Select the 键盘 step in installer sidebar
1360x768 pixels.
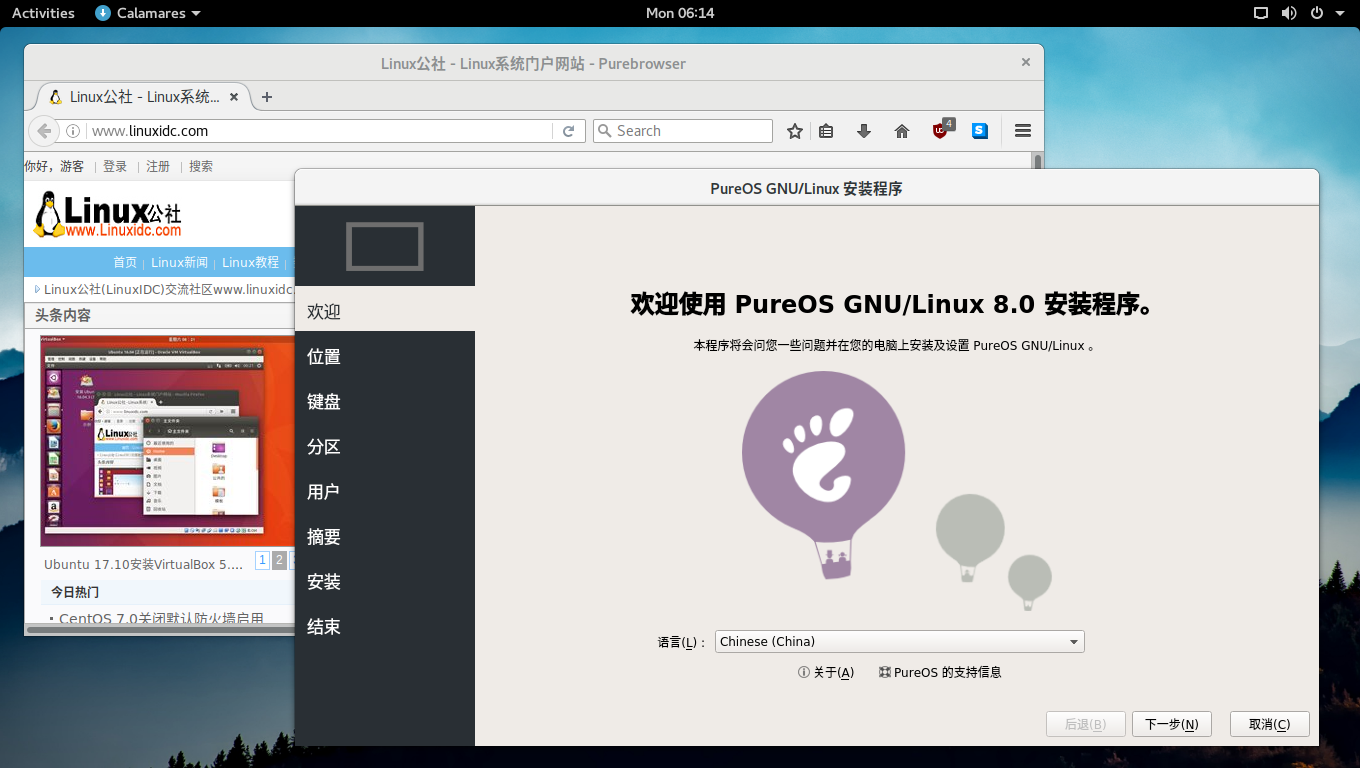(385, 402)
